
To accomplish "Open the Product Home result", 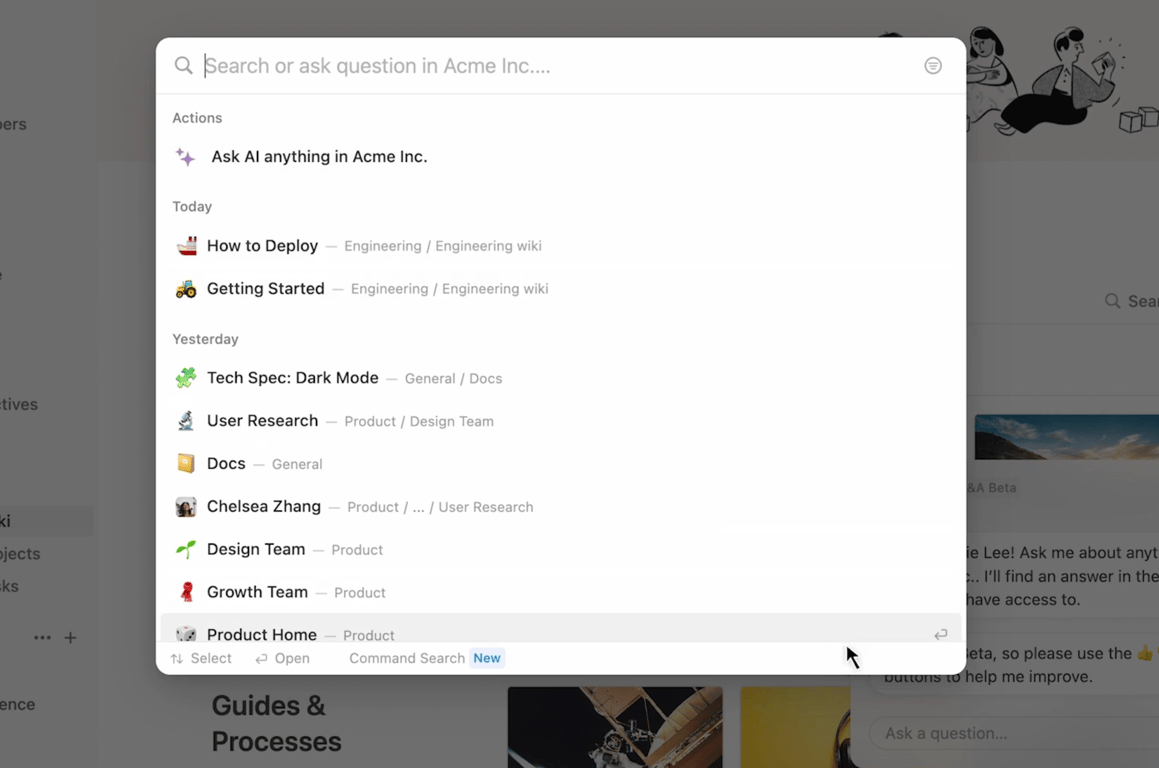I will 560,628.
